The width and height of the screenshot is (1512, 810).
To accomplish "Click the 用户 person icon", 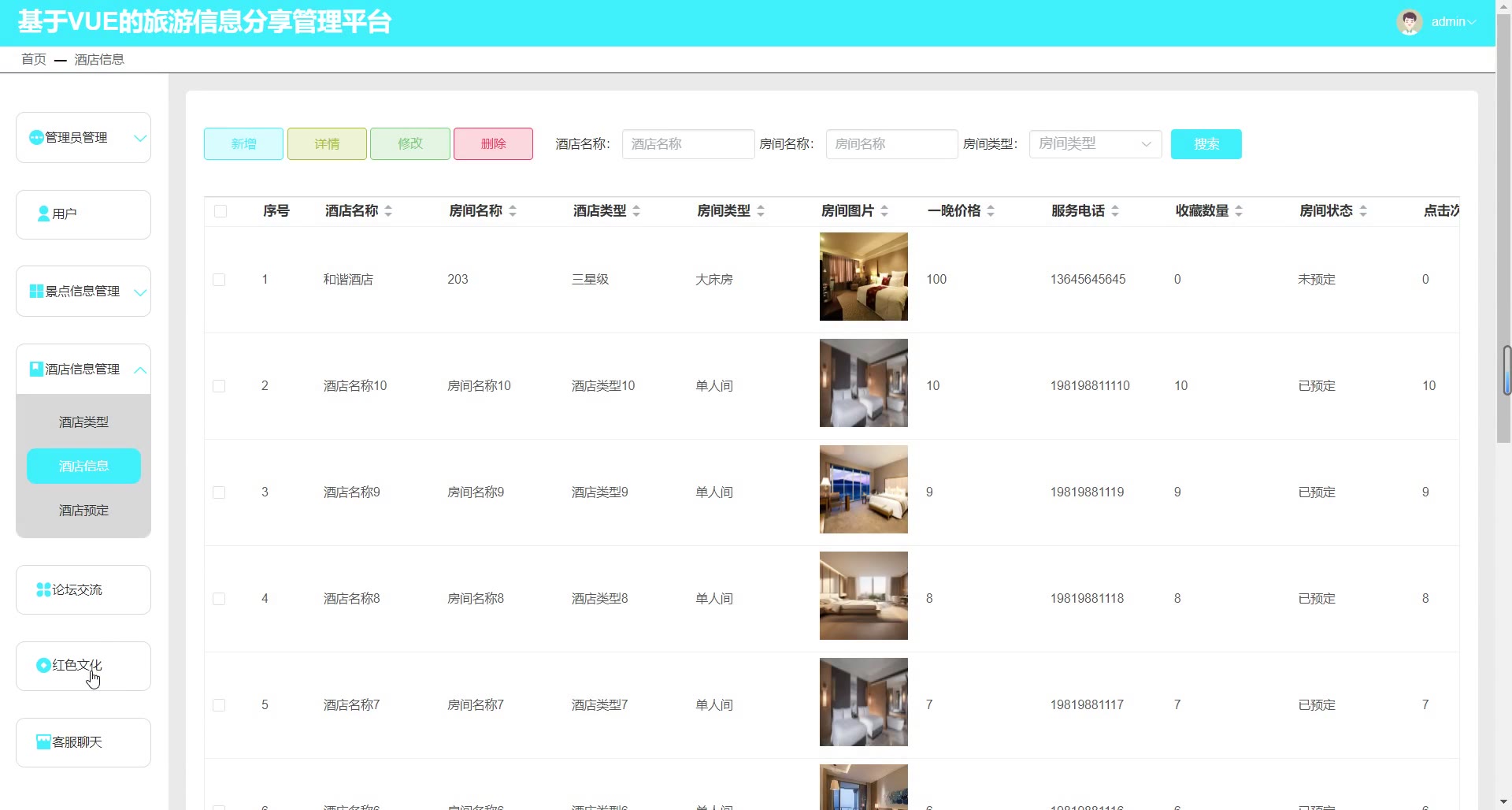I will [x=44, y=214].
